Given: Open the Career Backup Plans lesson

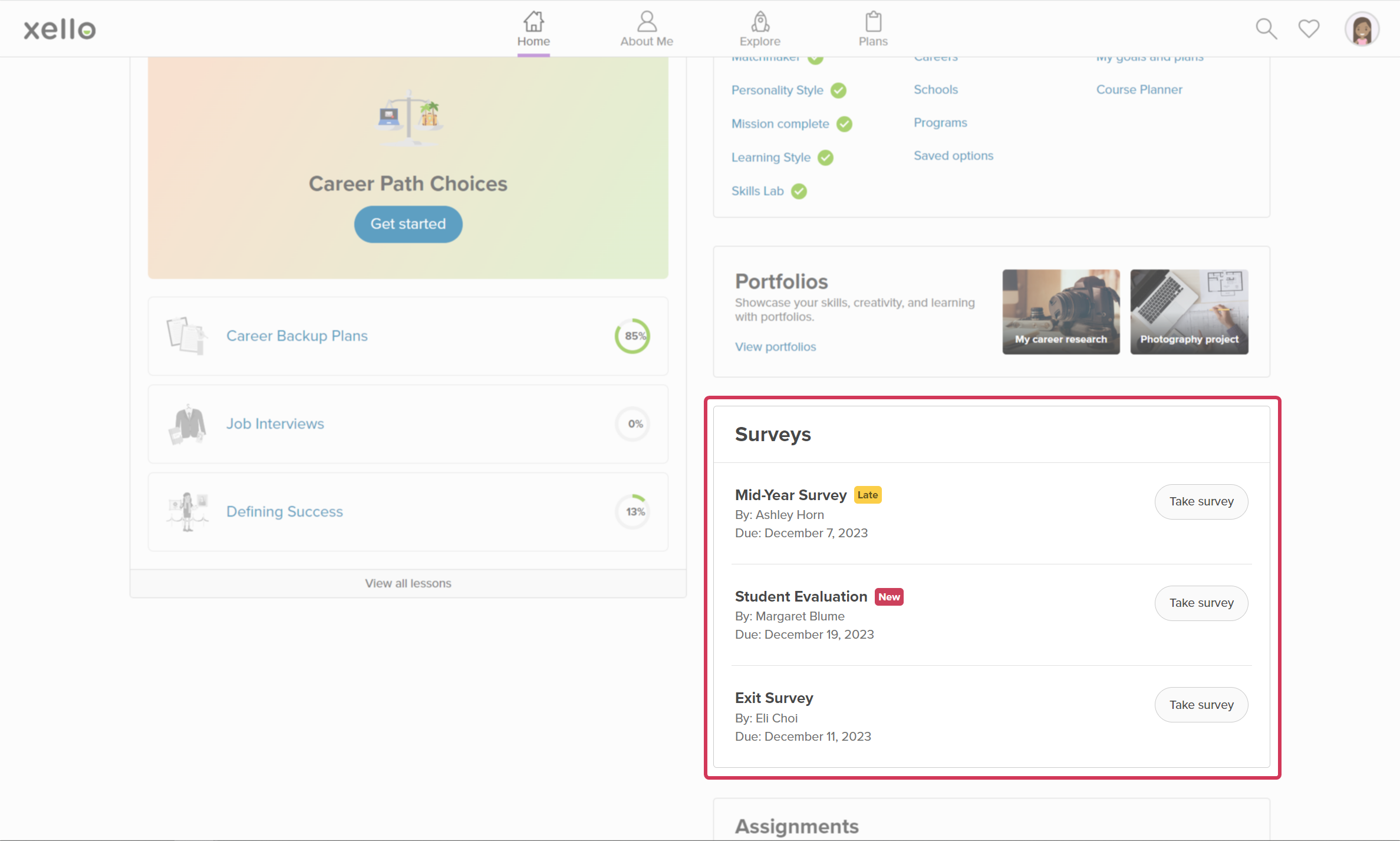Looking at the screenshot, I should click(x=297, y=336).
